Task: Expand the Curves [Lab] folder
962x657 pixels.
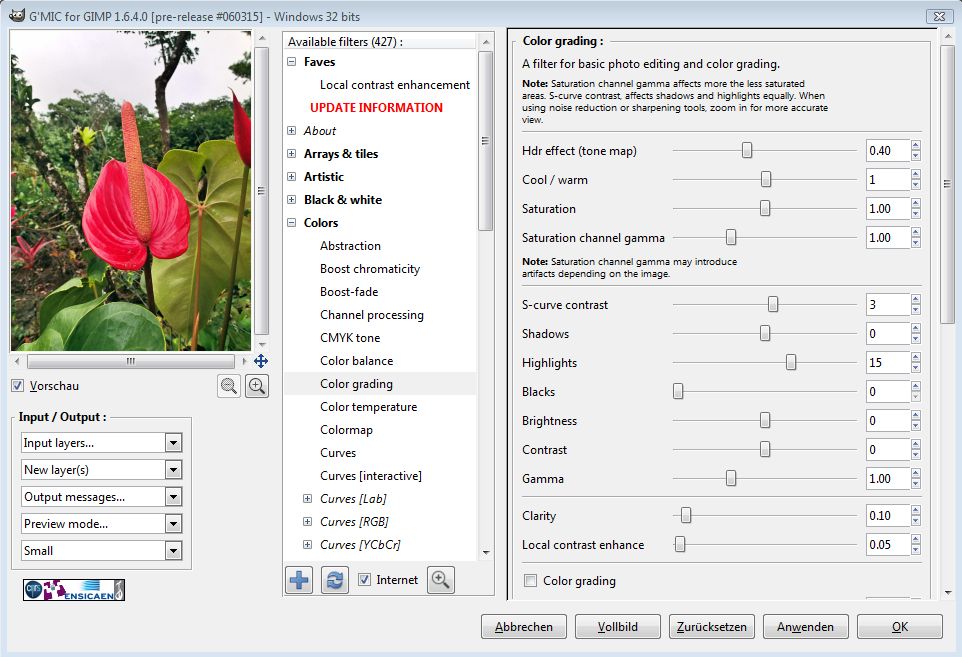Action: (x=308, y=499)
